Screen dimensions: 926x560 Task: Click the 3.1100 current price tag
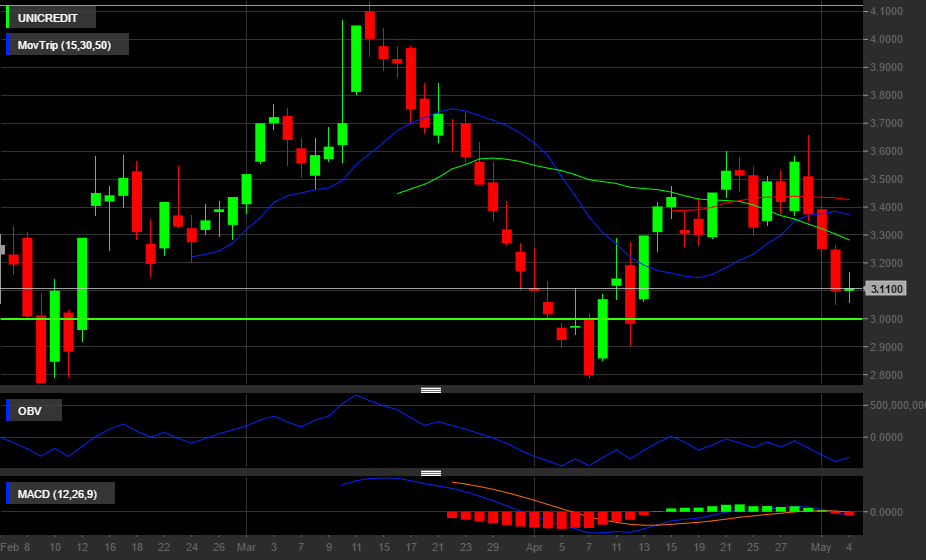point(887,289)
